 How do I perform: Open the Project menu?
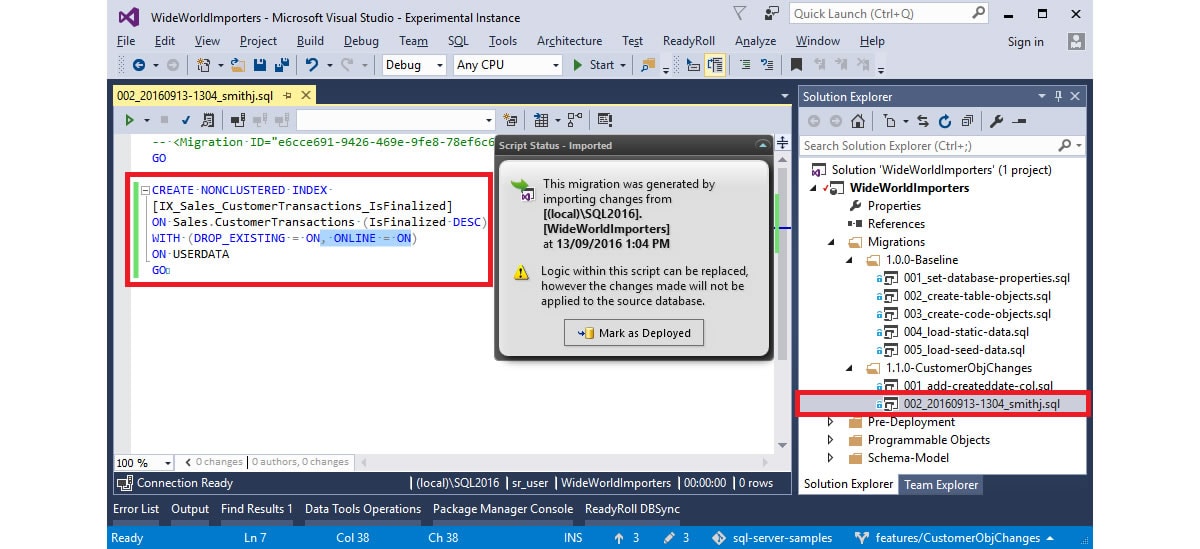pyautogui.click(x=258, y=41)
